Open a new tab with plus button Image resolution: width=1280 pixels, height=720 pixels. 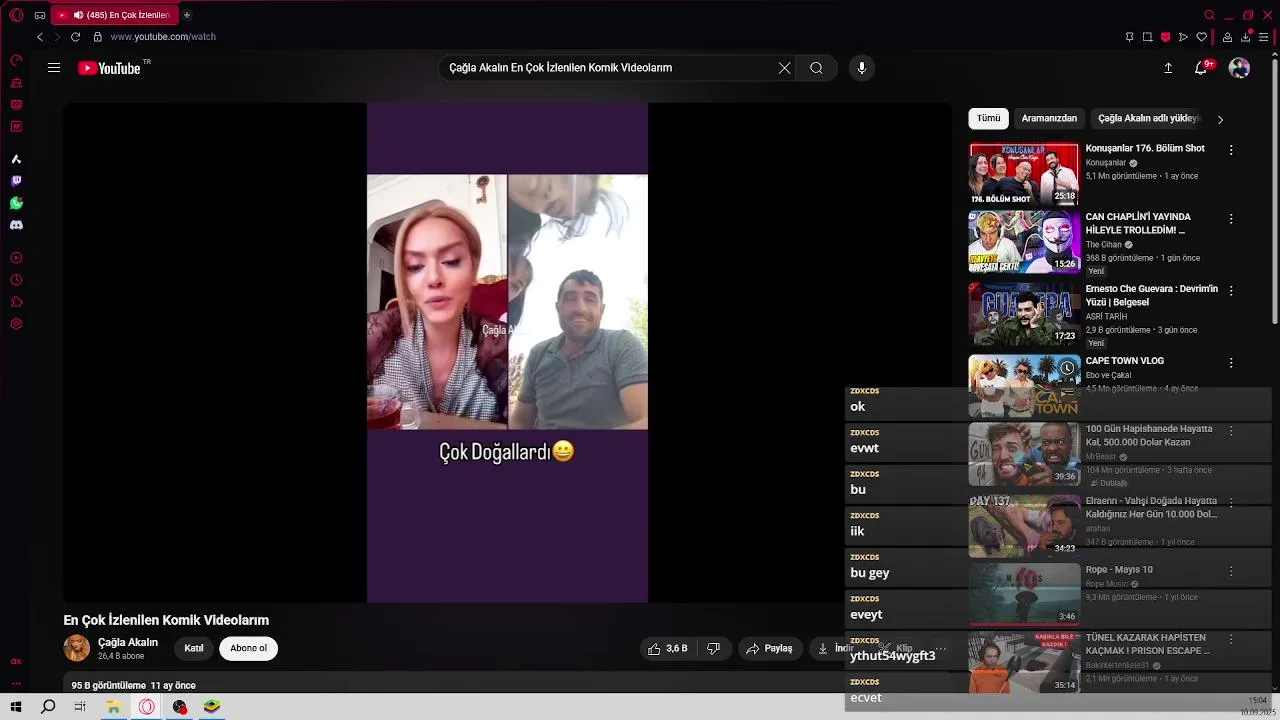tap(187, 15)
